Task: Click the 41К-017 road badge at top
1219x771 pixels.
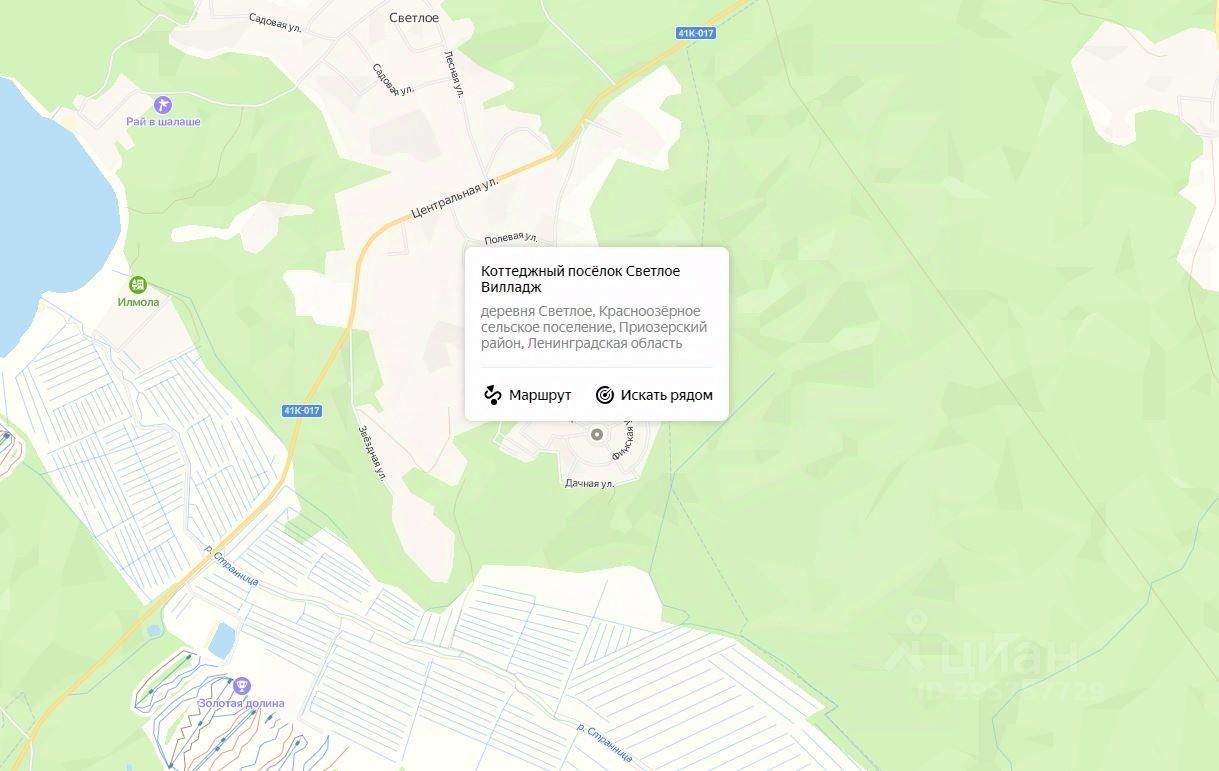Action: [x=696, y=33]
